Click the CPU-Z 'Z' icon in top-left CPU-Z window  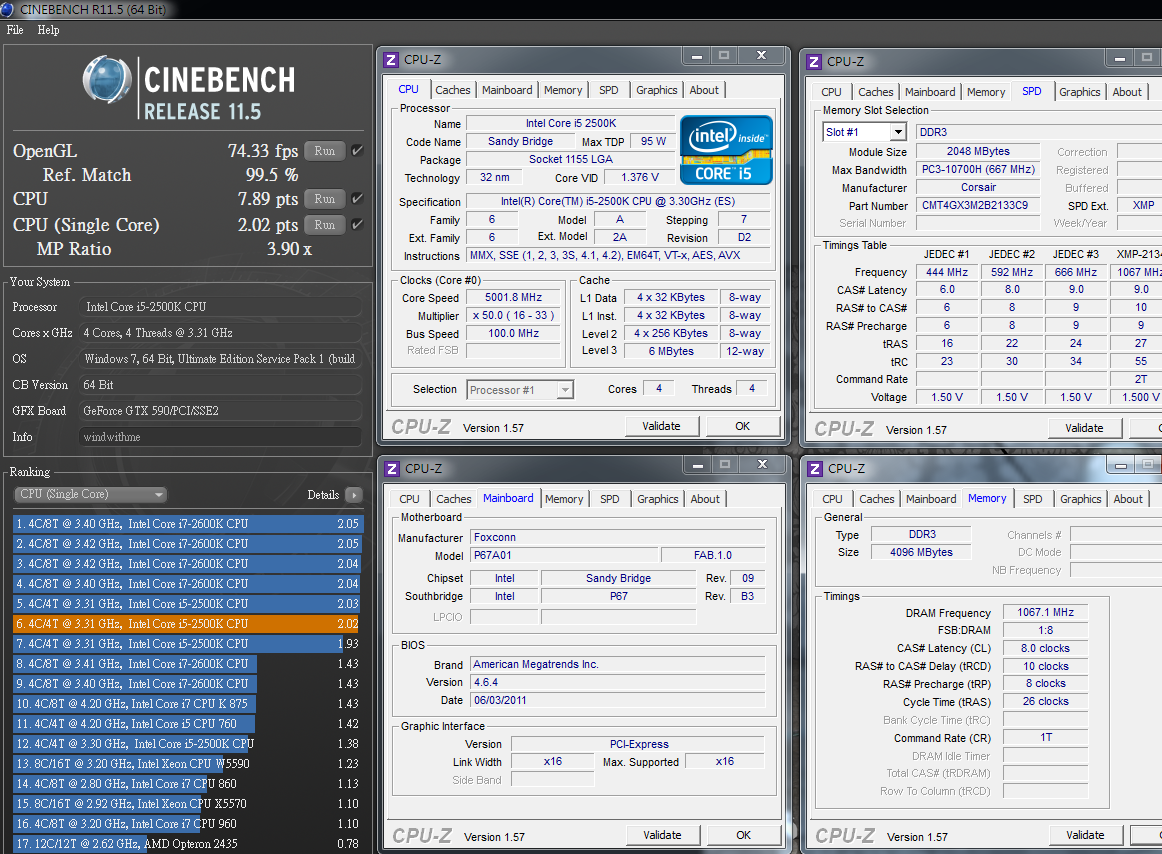391,60
